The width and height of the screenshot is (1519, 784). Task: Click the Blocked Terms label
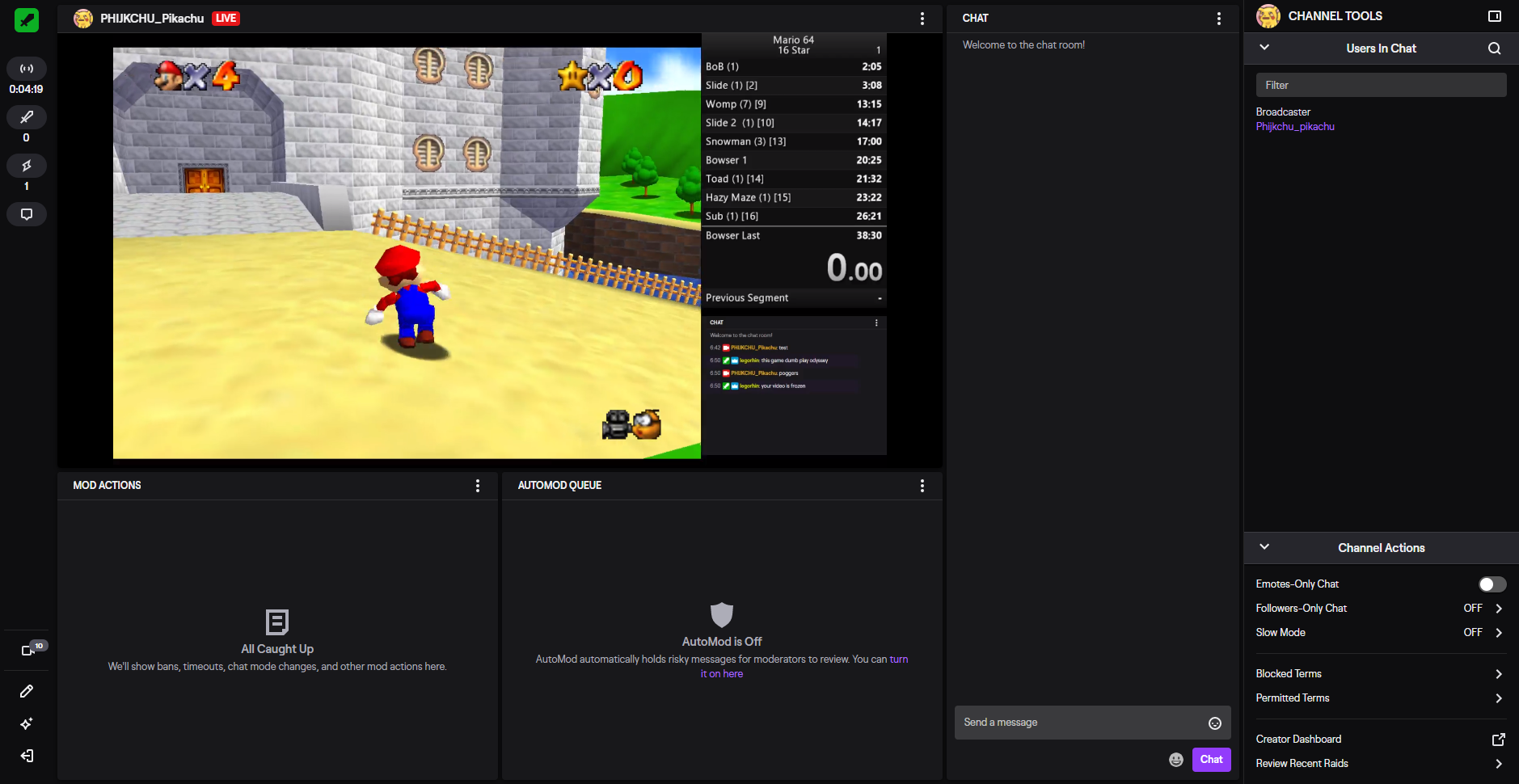1289,674
